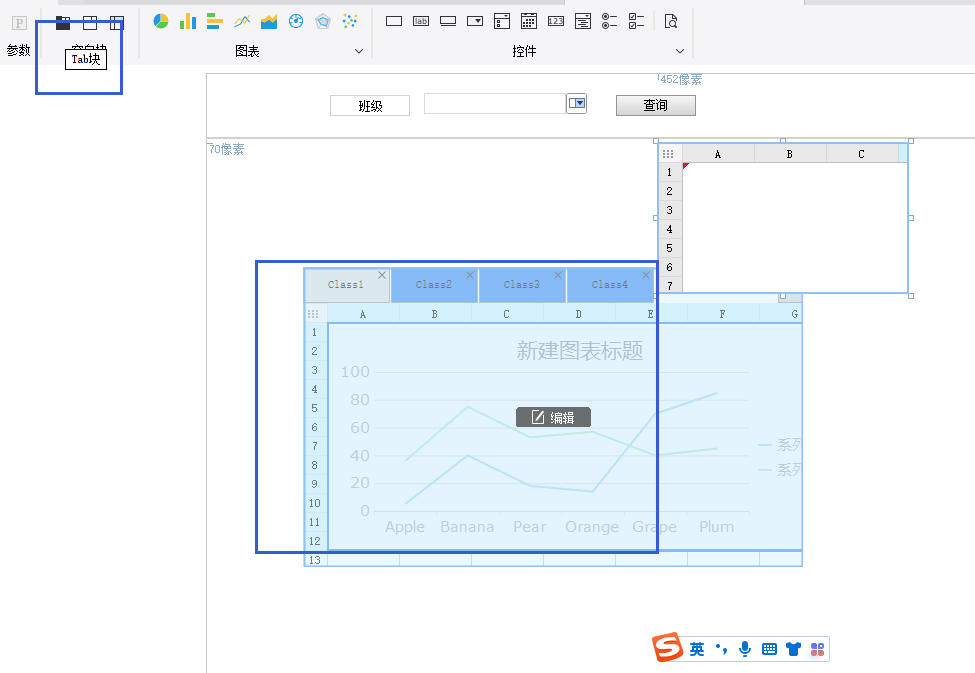This screenshot has width=975, height=673.
Task: Click the parameter panel P icon
Action: click(19, 23)
